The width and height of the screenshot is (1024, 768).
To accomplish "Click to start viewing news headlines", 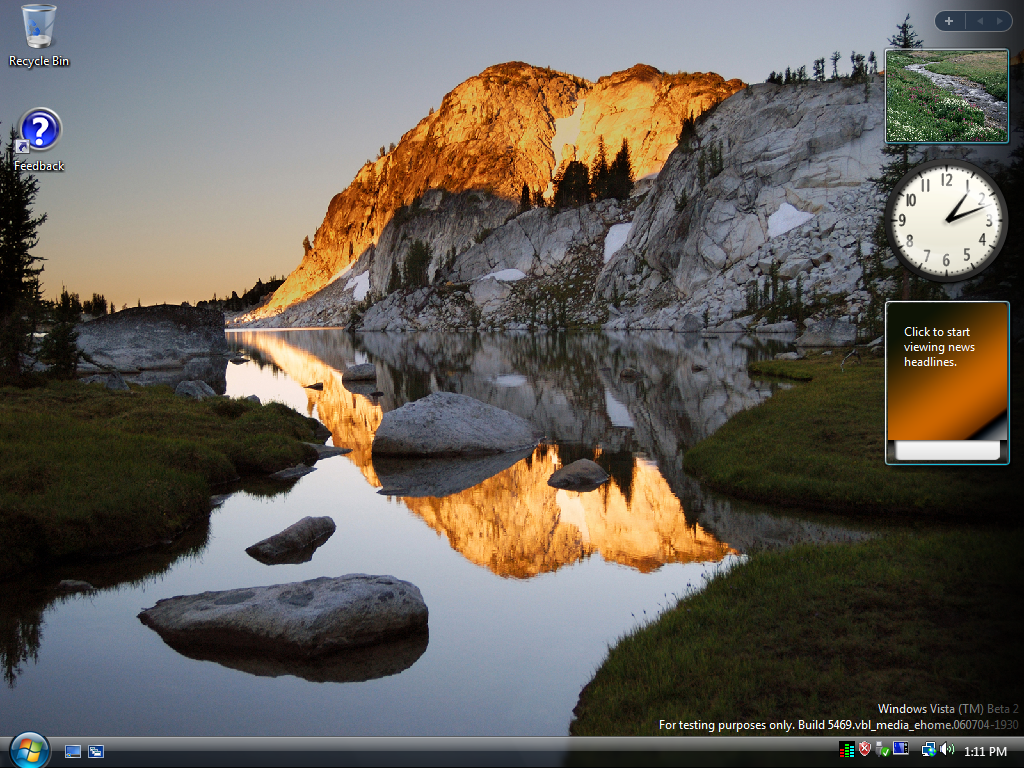I will [939, 347].
